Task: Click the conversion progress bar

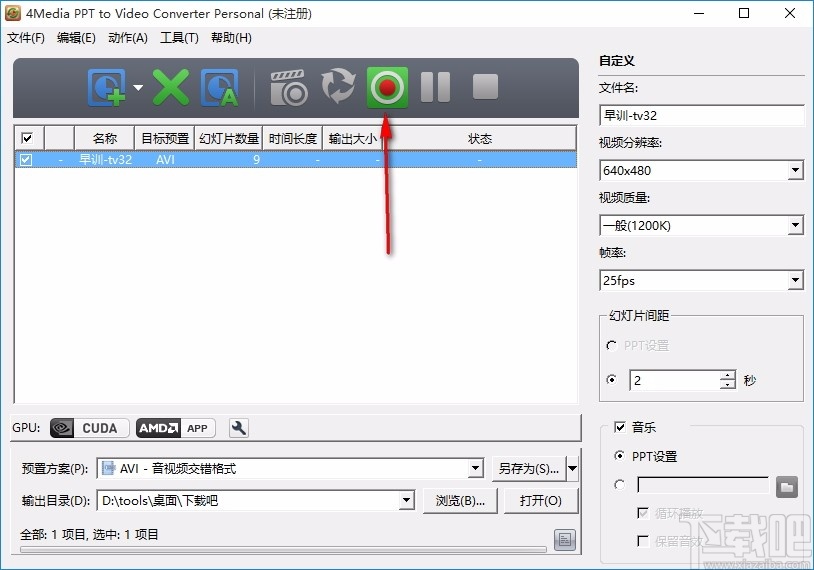Action: pyautogui.click(x=283, y=549)
